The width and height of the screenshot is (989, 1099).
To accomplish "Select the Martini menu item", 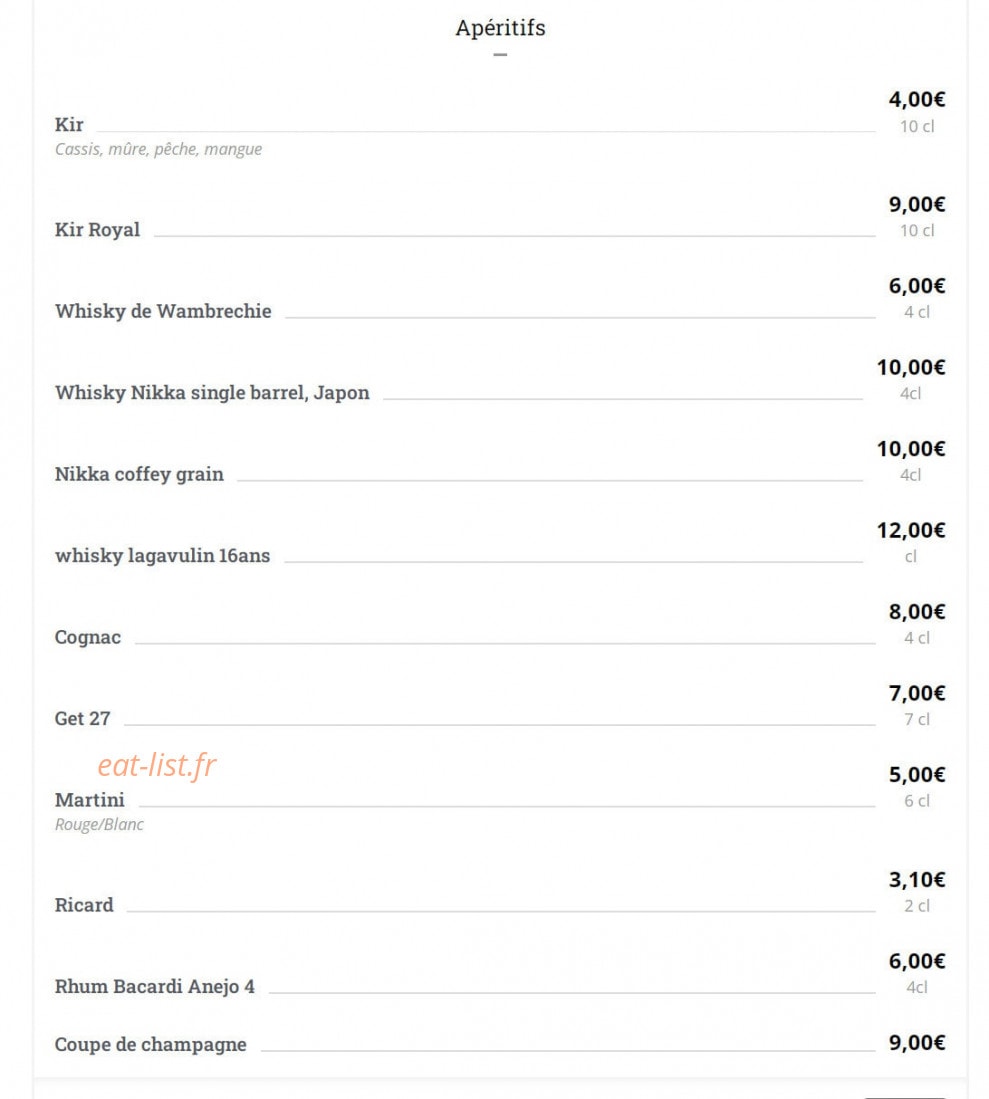I will coord(90,800).
